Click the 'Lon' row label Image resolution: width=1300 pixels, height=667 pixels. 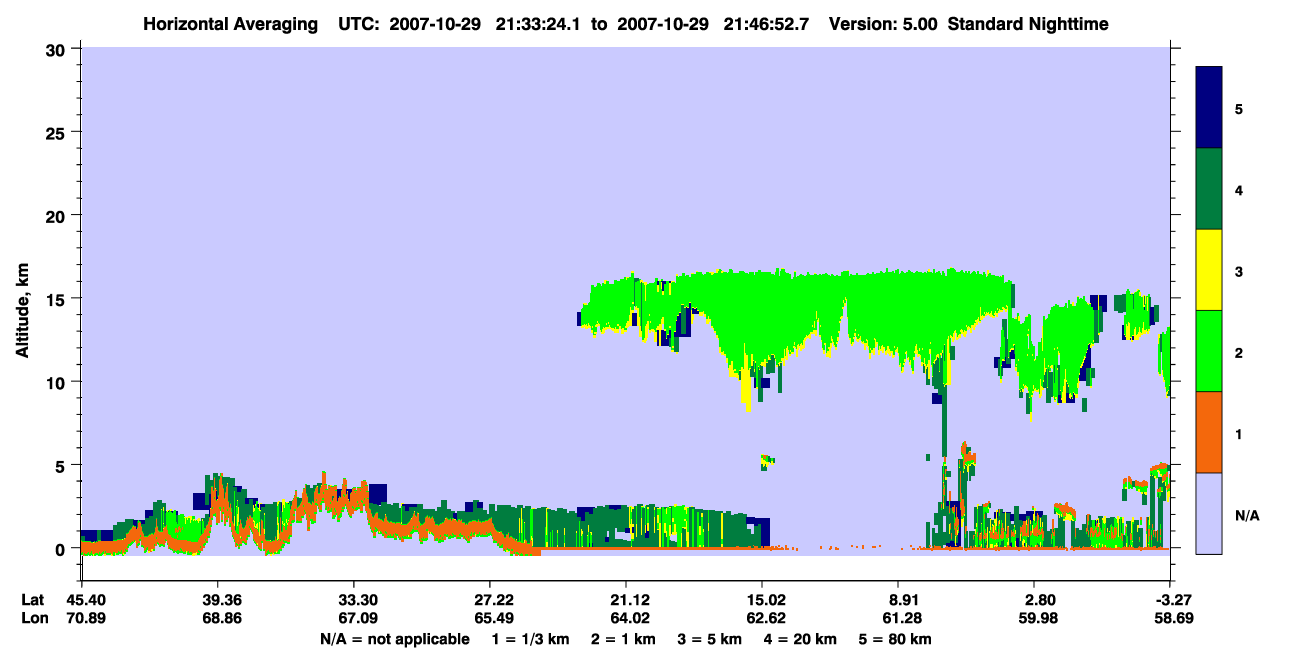coord(34,618)
